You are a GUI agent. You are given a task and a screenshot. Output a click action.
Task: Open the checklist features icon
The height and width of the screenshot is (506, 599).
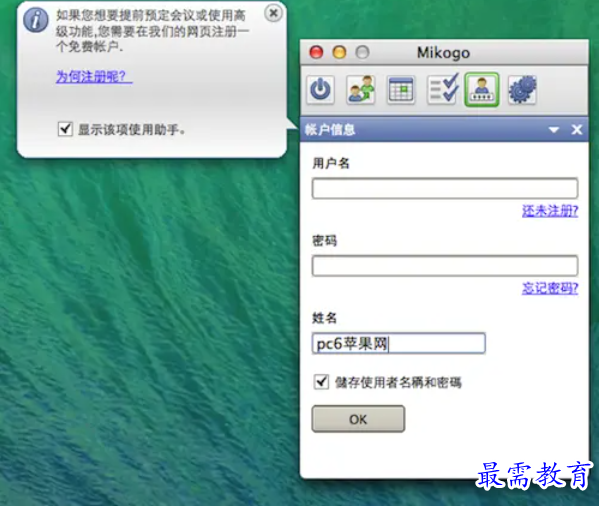[442, 89]
